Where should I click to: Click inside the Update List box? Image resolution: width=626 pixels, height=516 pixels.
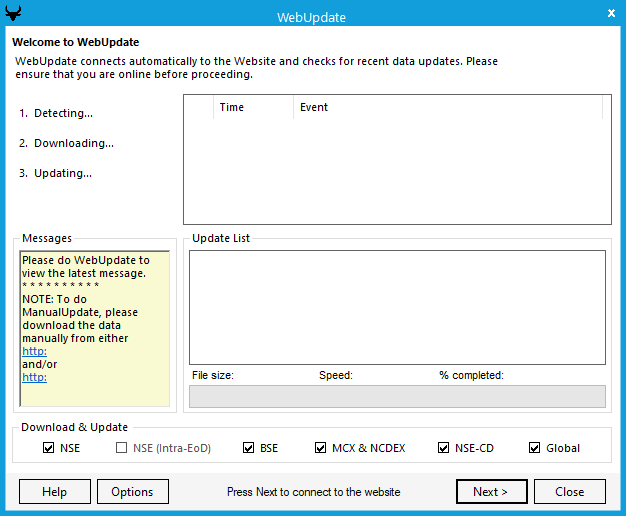(397, 307)
